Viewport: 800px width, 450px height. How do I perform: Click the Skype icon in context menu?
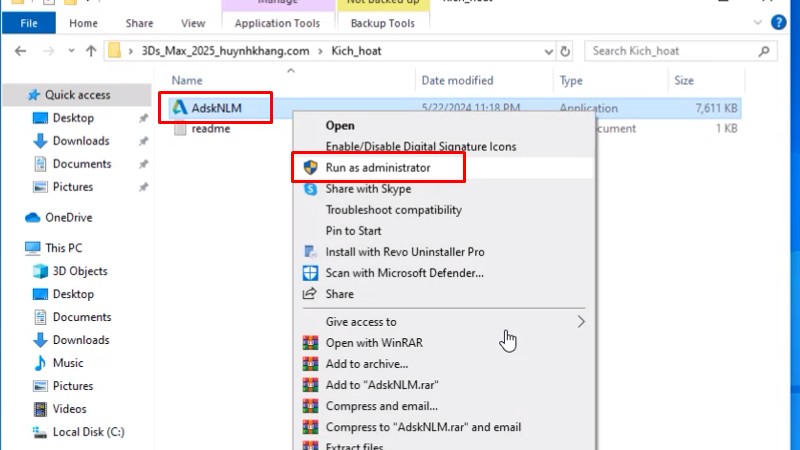(x=310, y=189)
